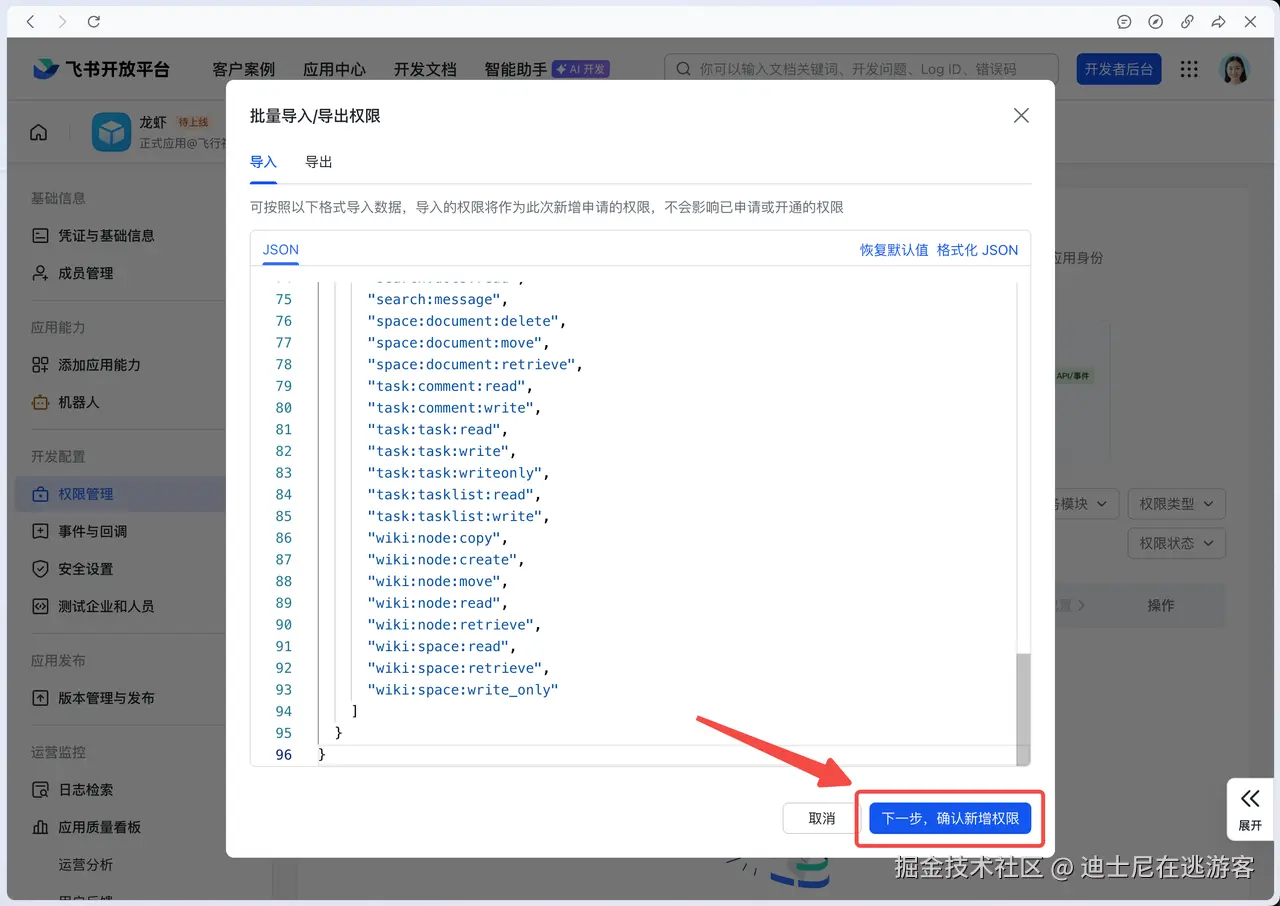1280x906 pixels.
Task: Click 下一步，确认新增权限 button
Action: pos(950,818)
